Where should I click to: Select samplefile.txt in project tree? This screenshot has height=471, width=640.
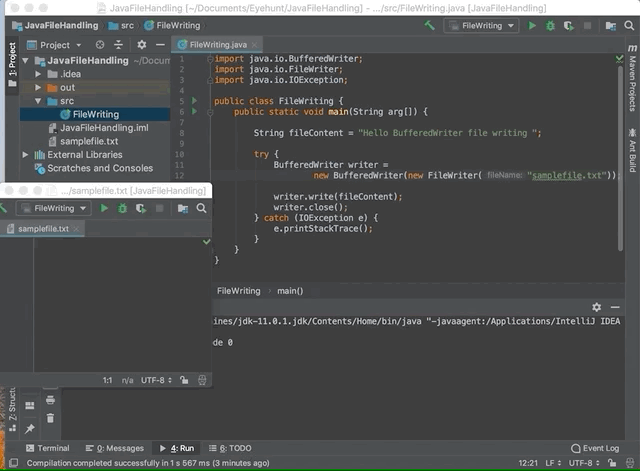(83, 141)
